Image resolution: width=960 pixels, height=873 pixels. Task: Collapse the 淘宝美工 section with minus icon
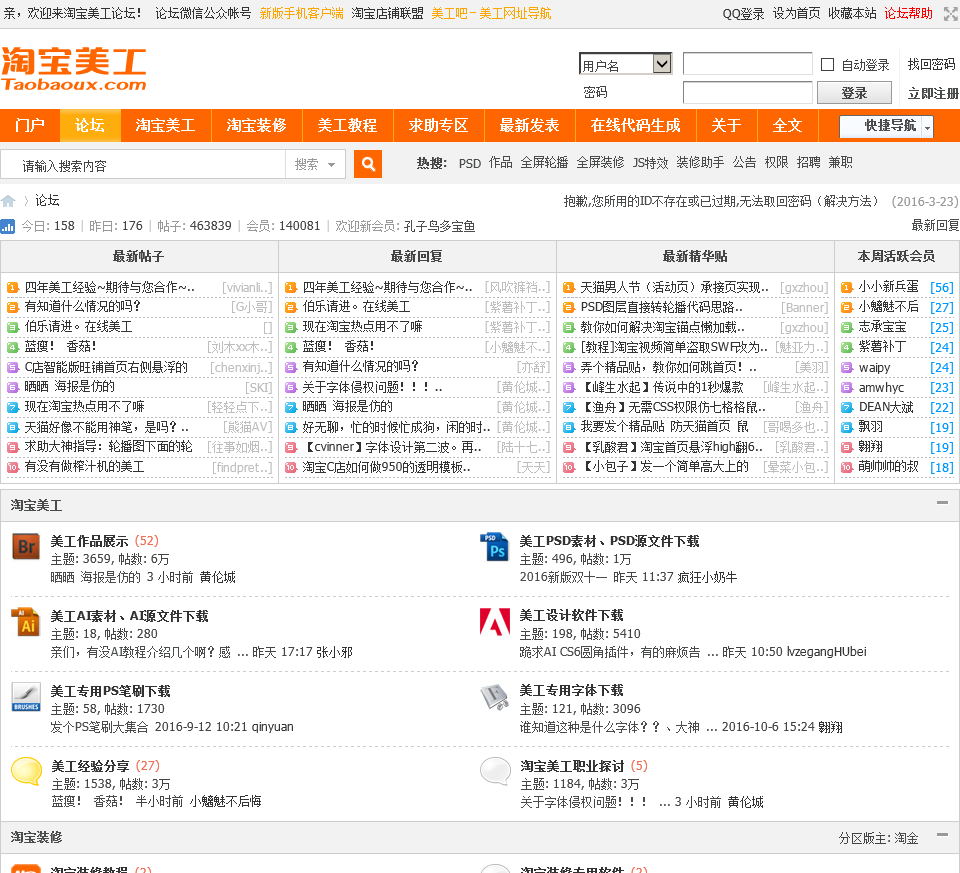click(942, 503)
